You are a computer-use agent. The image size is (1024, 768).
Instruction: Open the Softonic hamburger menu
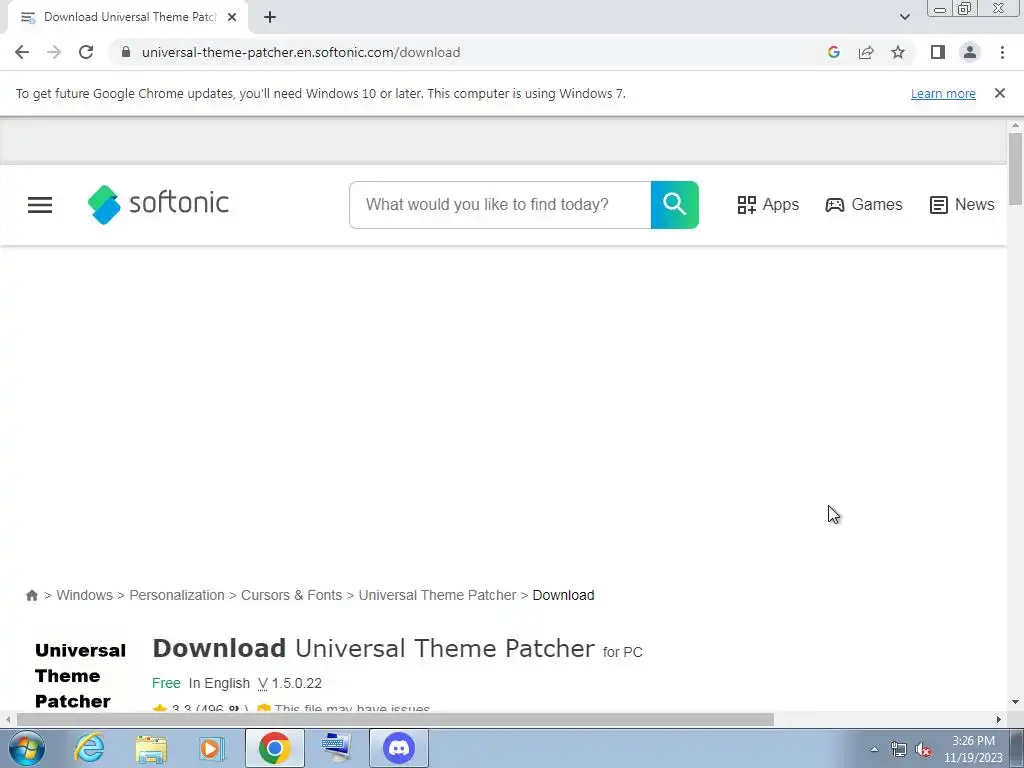tap(40, 205)
